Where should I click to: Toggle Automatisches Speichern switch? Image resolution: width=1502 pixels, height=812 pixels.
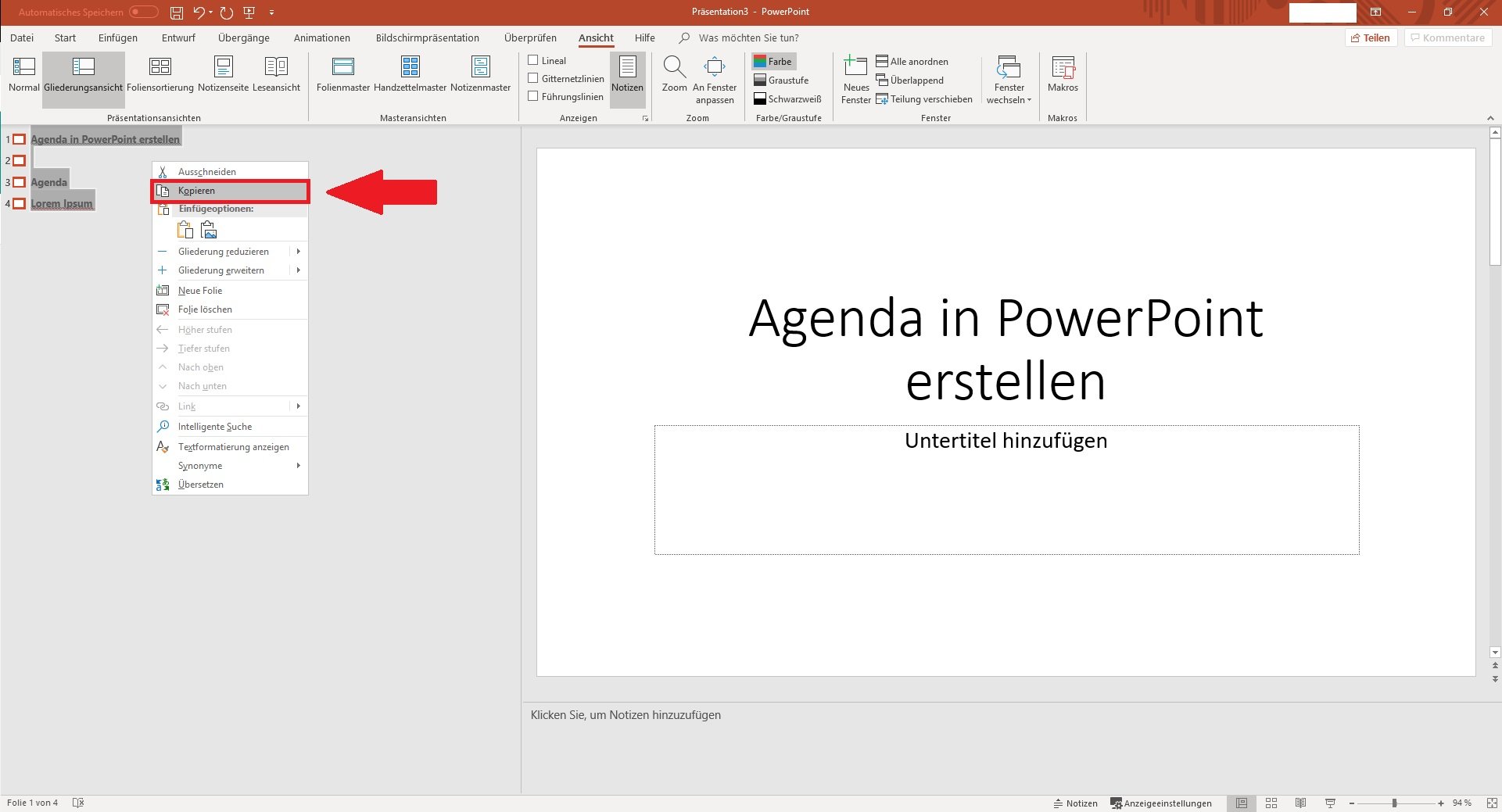pos(144,12)
